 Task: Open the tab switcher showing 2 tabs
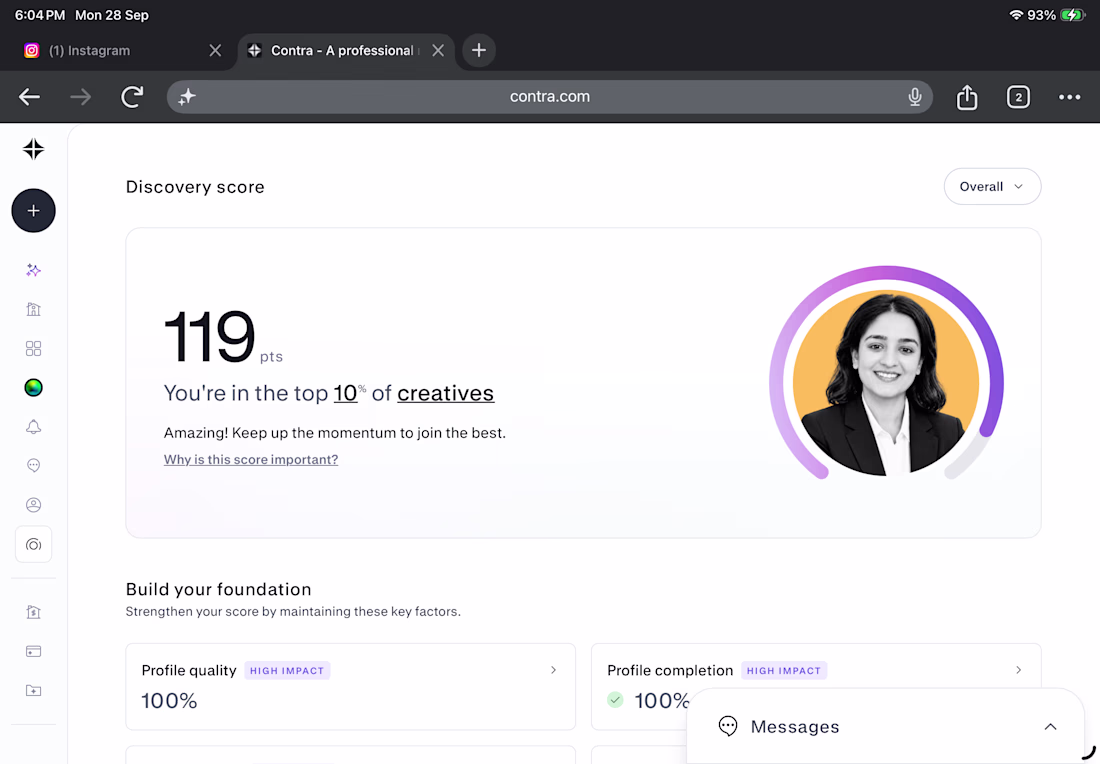1018,97
